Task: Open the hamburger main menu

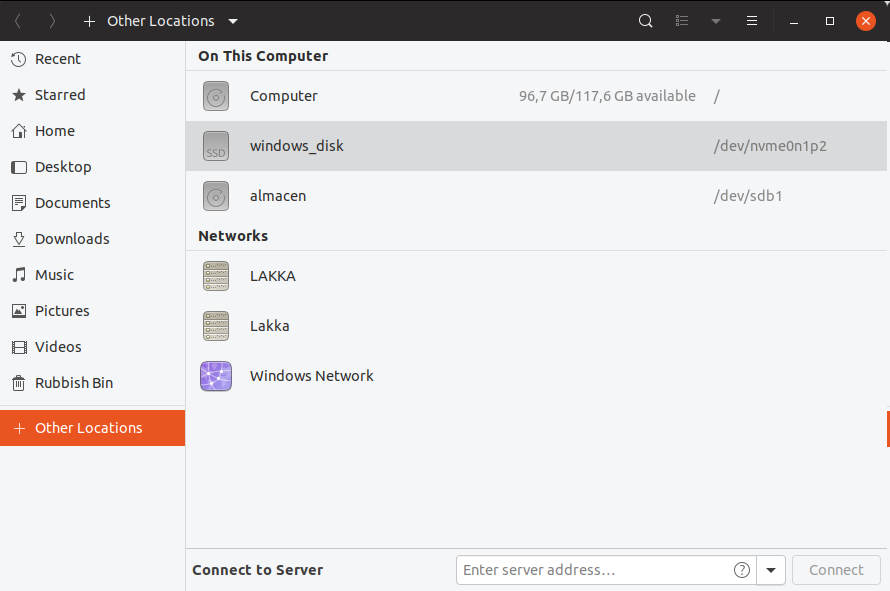Action: [x=752, y=21]
